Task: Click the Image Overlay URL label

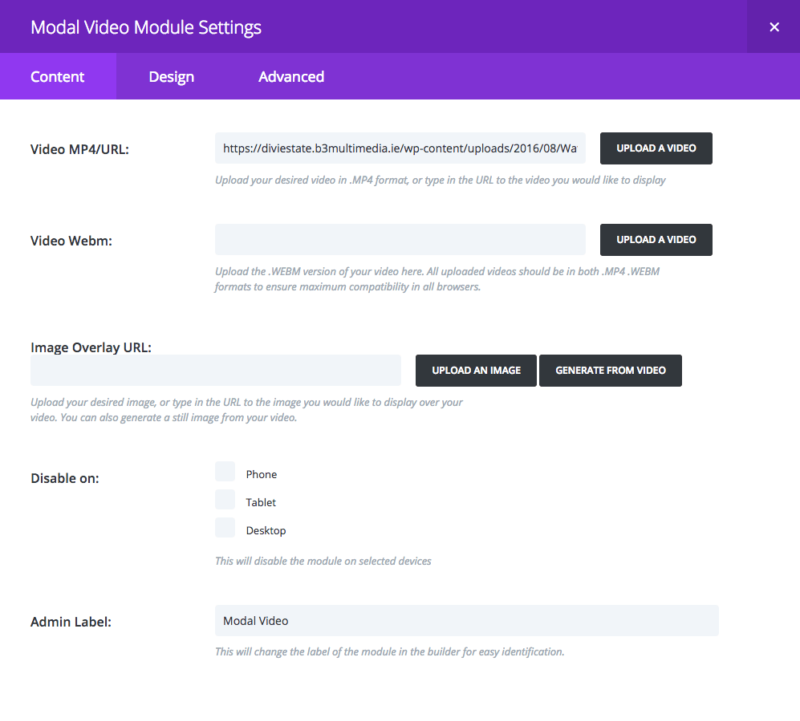Action: 91,347
